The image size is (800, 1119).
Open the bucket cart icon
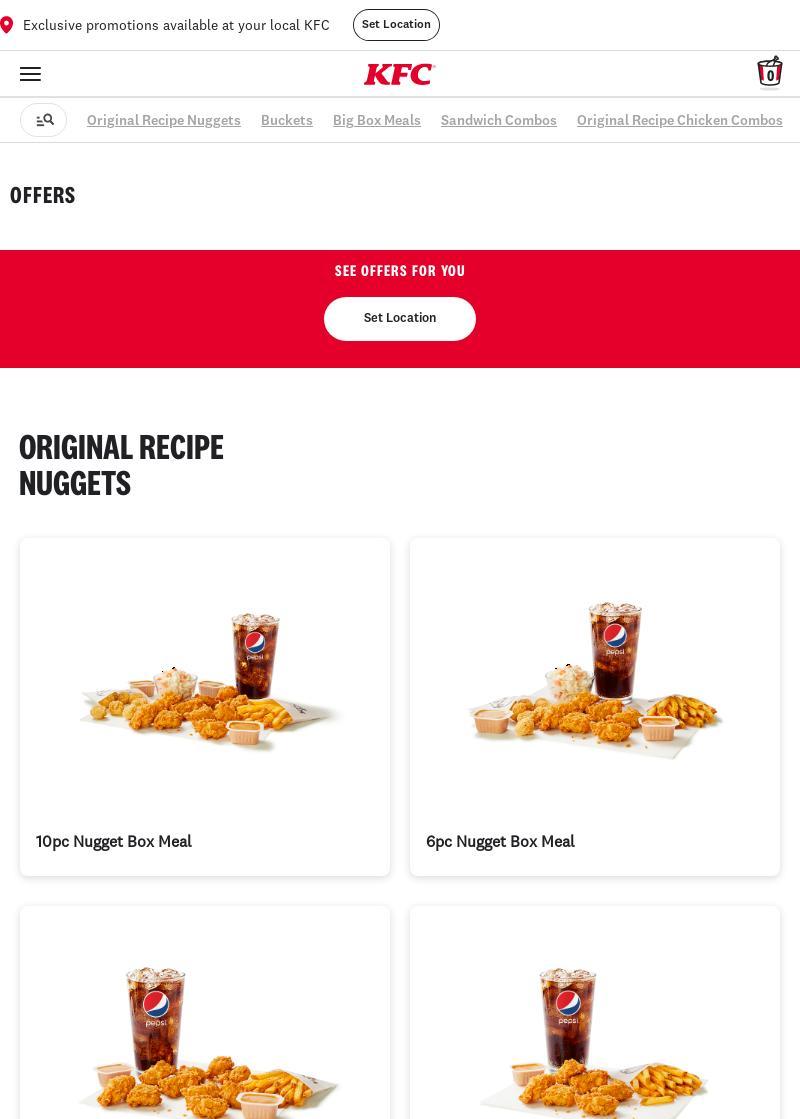(x=769, y=72)
